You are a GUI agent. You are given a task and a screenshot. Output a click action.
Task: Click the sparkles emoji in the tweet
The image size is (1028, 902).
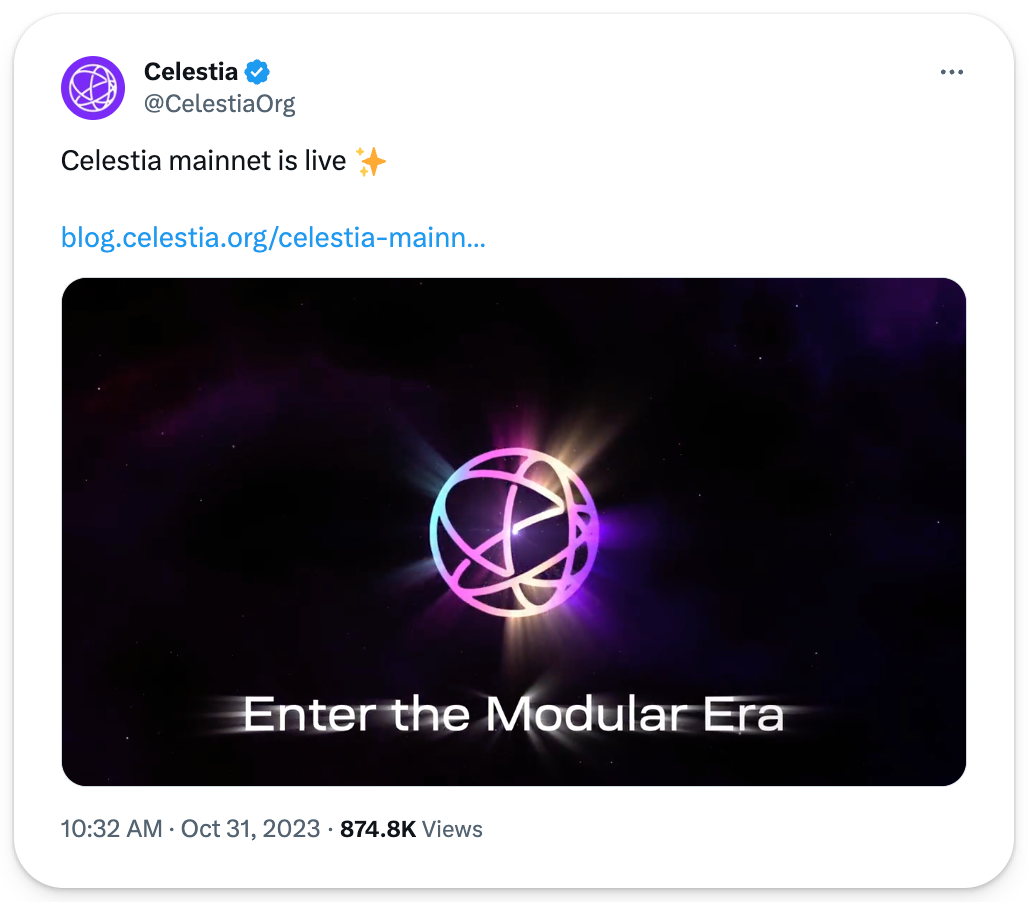pos(371,161)
